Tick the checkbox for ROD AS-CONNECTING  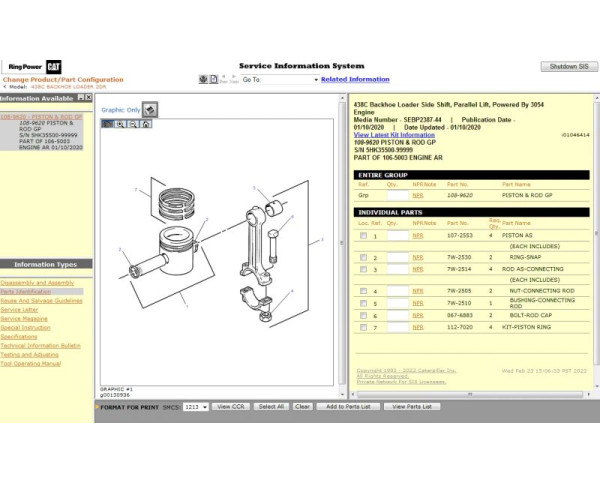coord(362,269)
